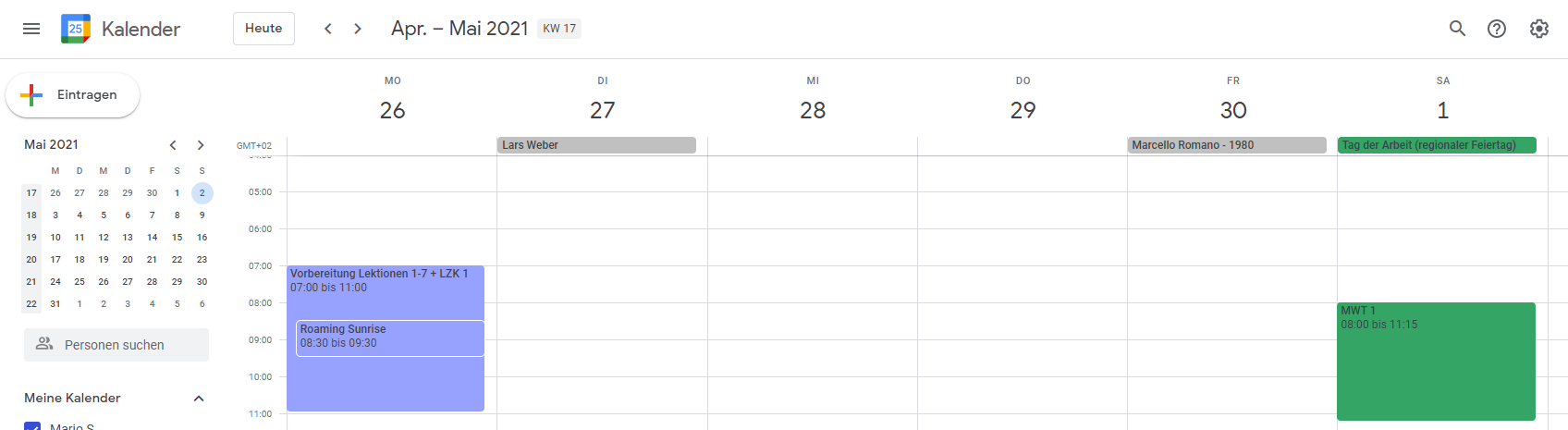Go to previous week with top arrow
This screenshot has height=430, width=1568.
[328, 29]
